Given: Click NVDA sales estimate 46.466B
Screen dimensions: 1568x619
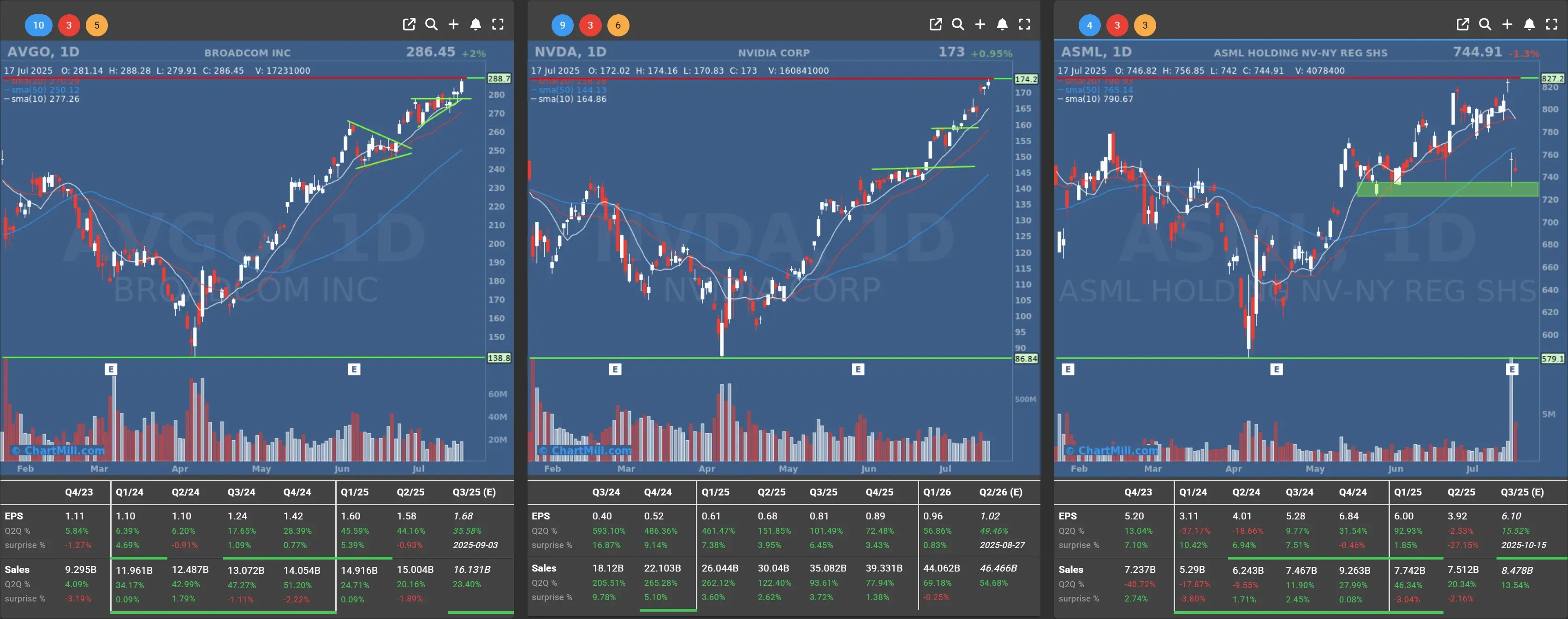Looking at the screenshot, I should pyautogui.click(x=998, y=568).
